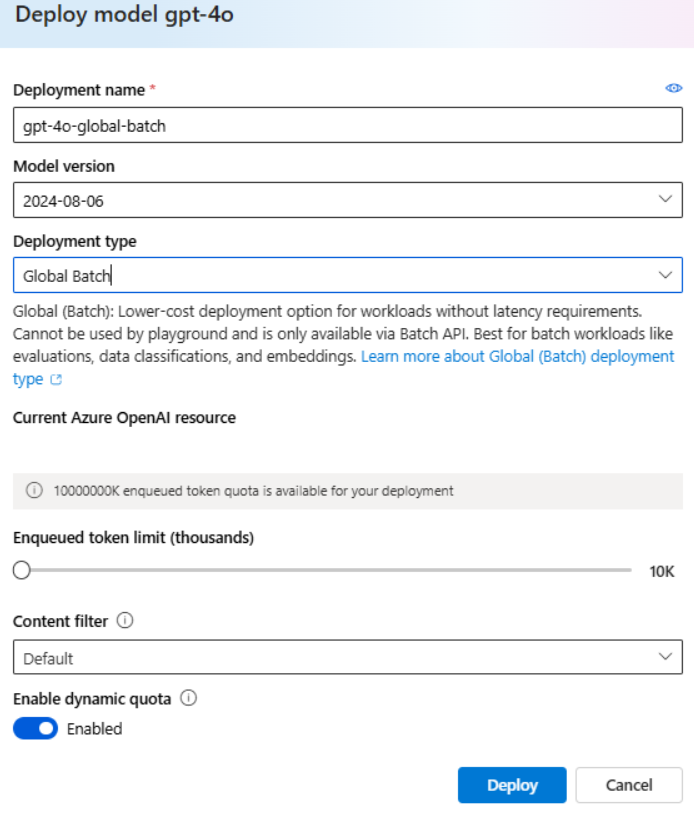Click the Deployment type chevron arrow
Viewport: 694px width, 833px height.
[666, 275]
